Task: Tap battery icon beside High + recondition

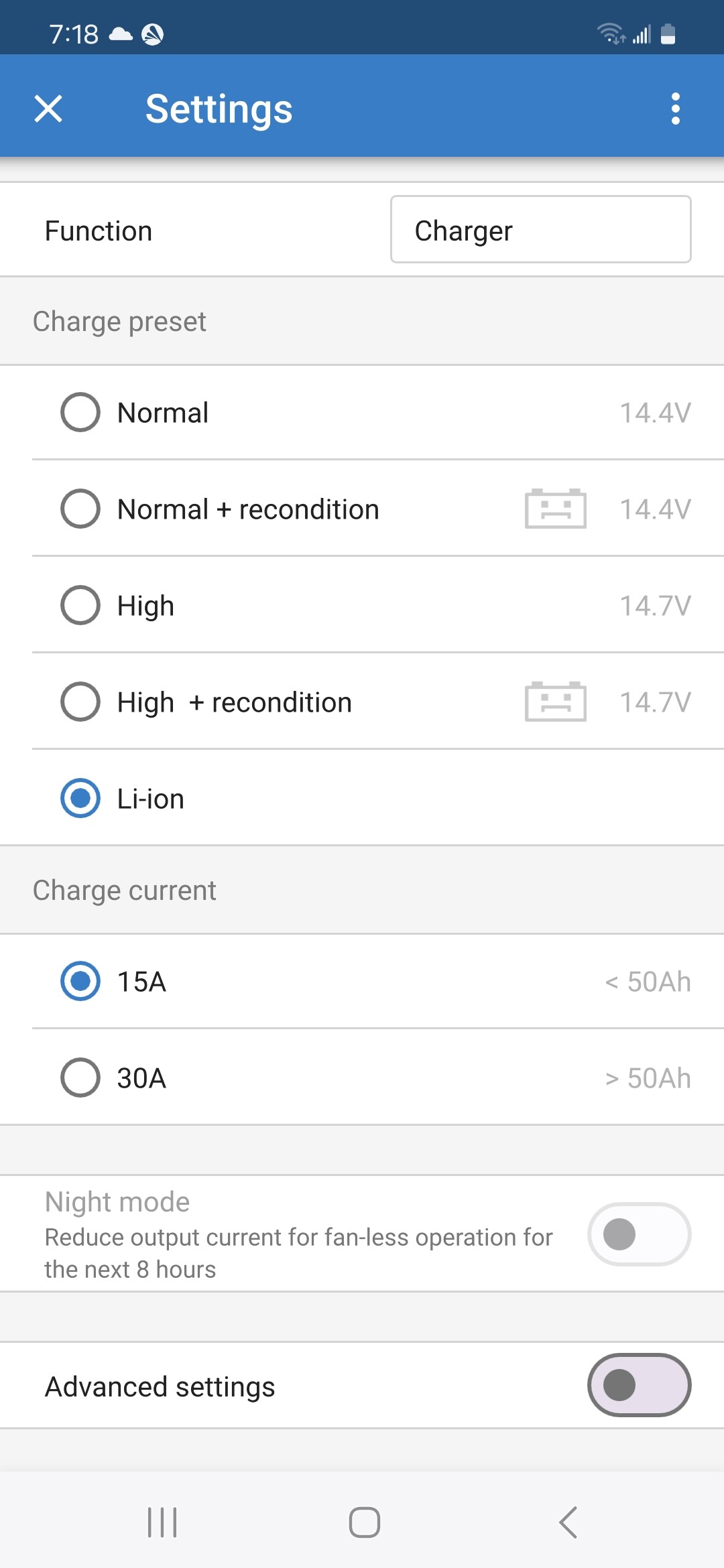Action: click(x=555, y=702)
